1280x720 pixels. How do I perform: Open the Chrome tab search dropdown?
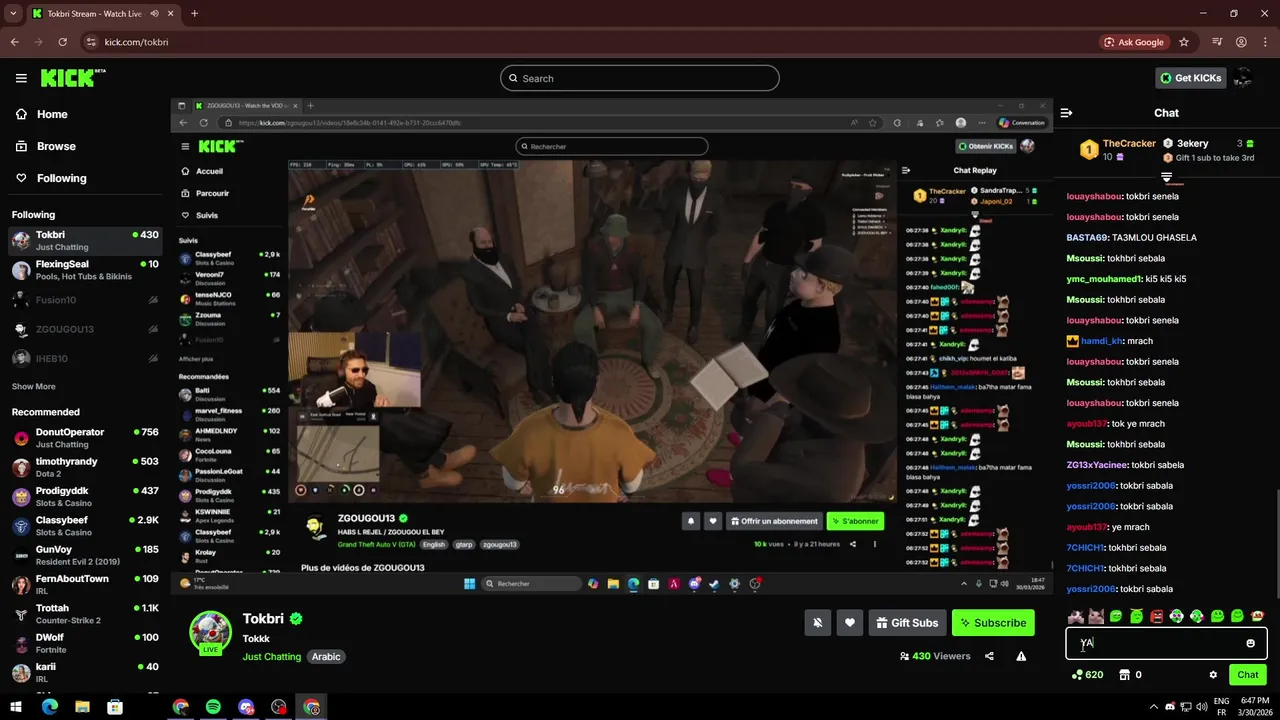(13, 14)
